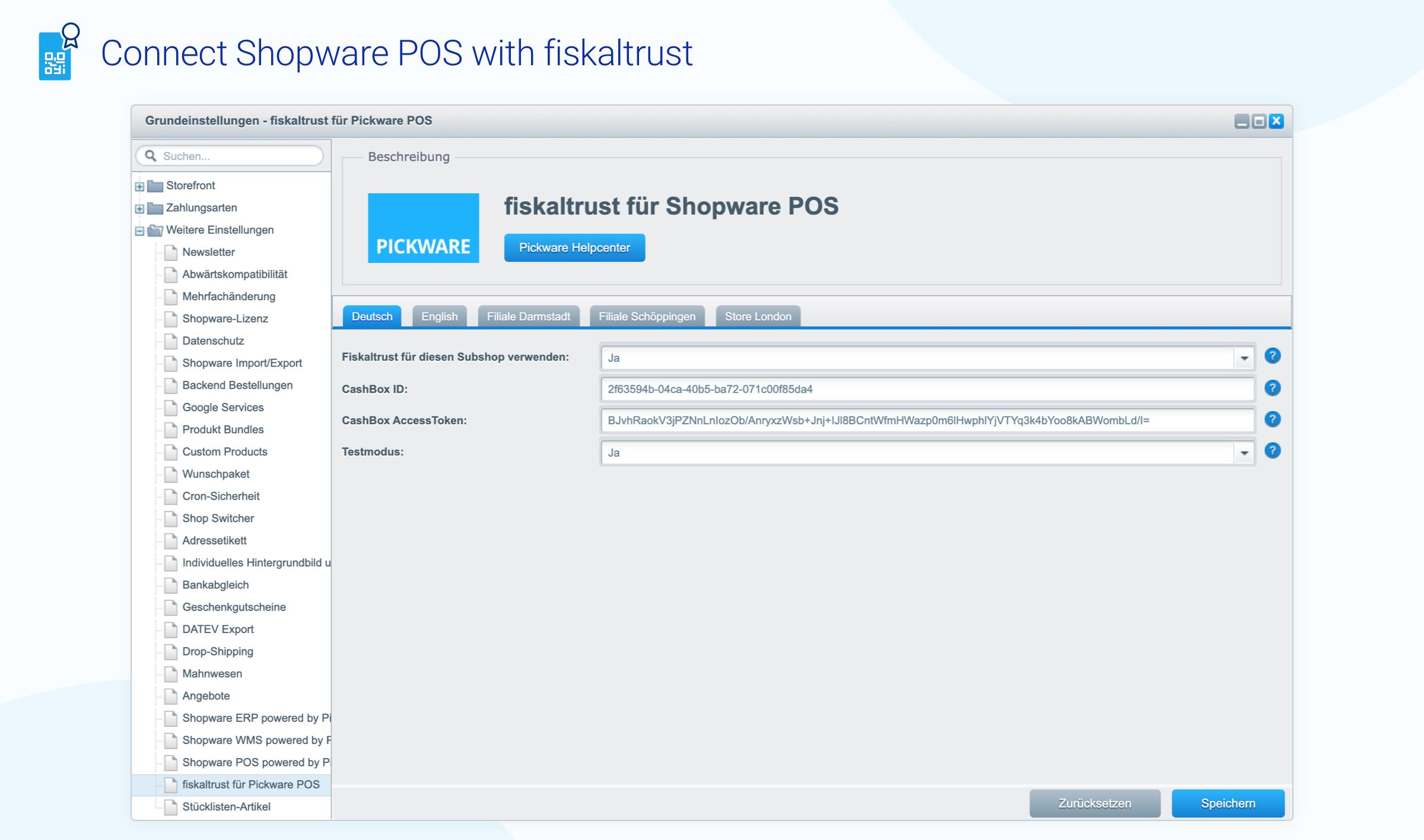Open Google Services settings
The height and width of the screenshot is (840, 1424).
pyautogui.click(x=223, y=408)
